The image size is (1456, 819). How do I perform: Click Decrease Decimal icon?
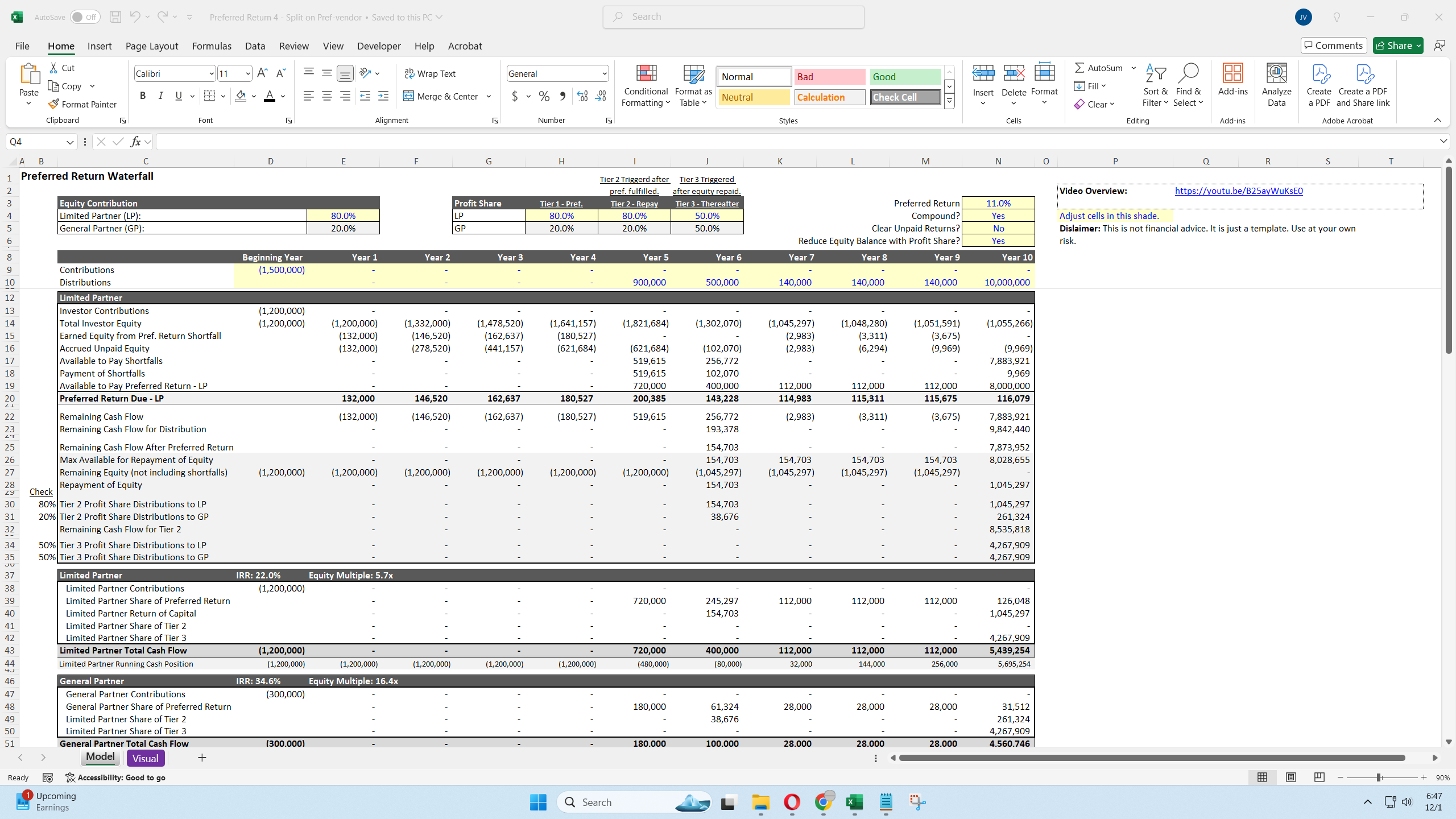pyautogui.click(x=601, y=96)
